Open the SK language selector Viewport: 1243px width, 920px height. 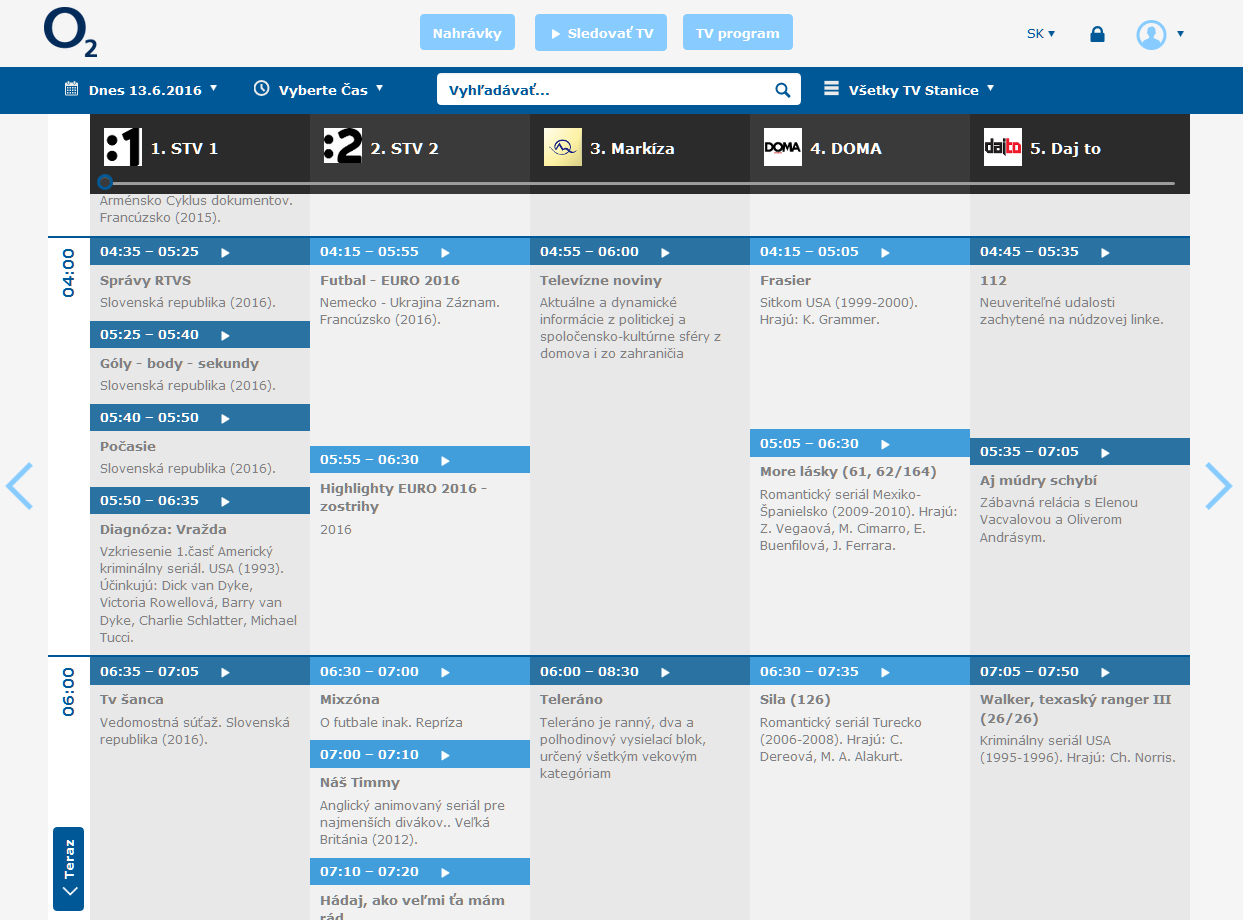[x=1040, y=34]
